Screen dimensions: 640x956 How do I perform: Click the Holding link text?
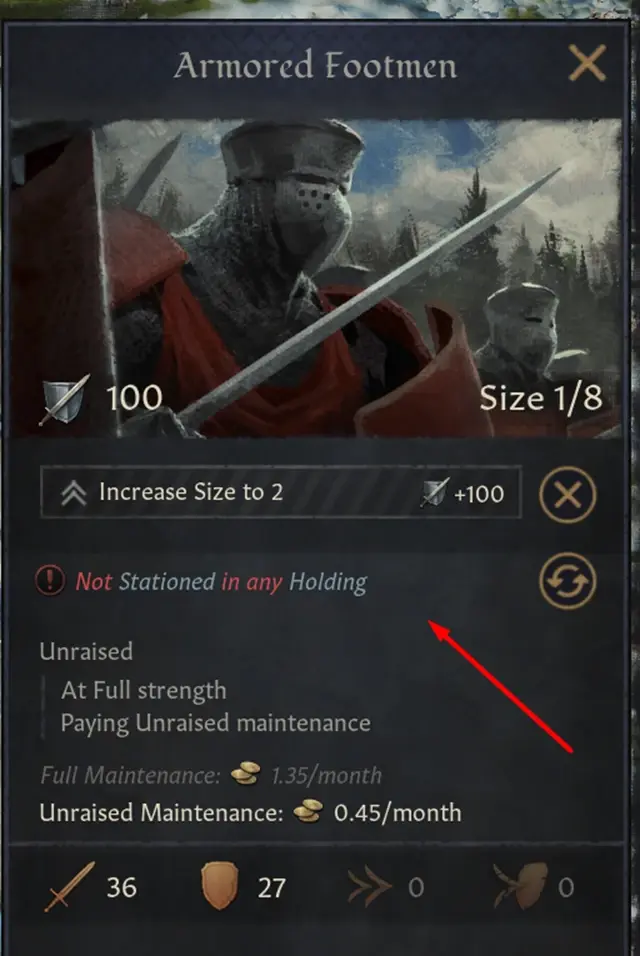(328, 582)
